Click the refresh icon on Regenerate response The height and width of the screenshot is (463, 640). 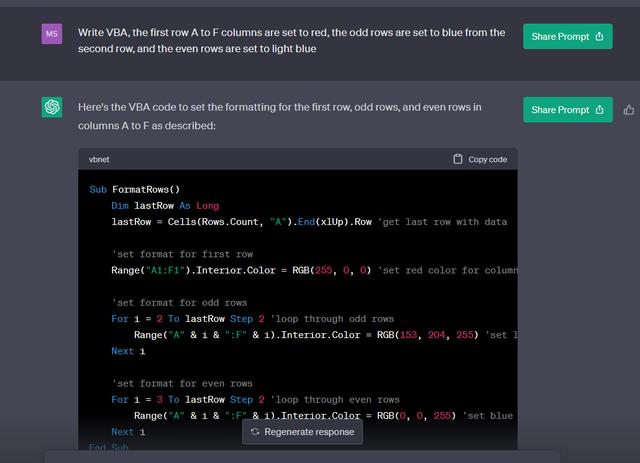pyautogui.click(x=255, y=432)
